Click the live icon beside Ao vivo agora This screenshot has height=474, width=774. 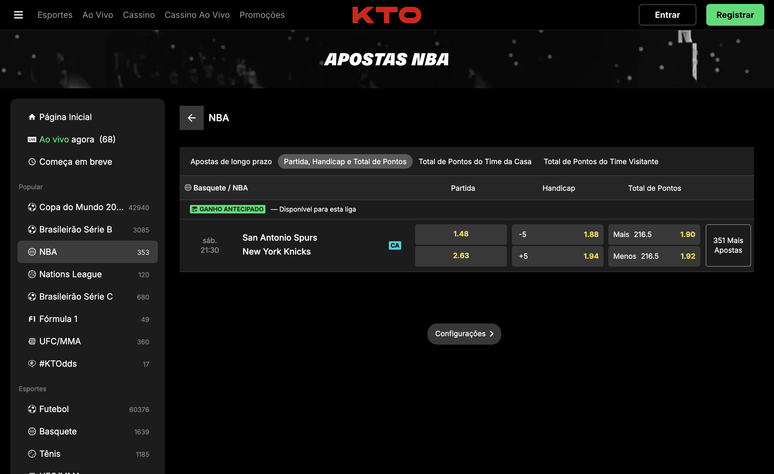32,140
